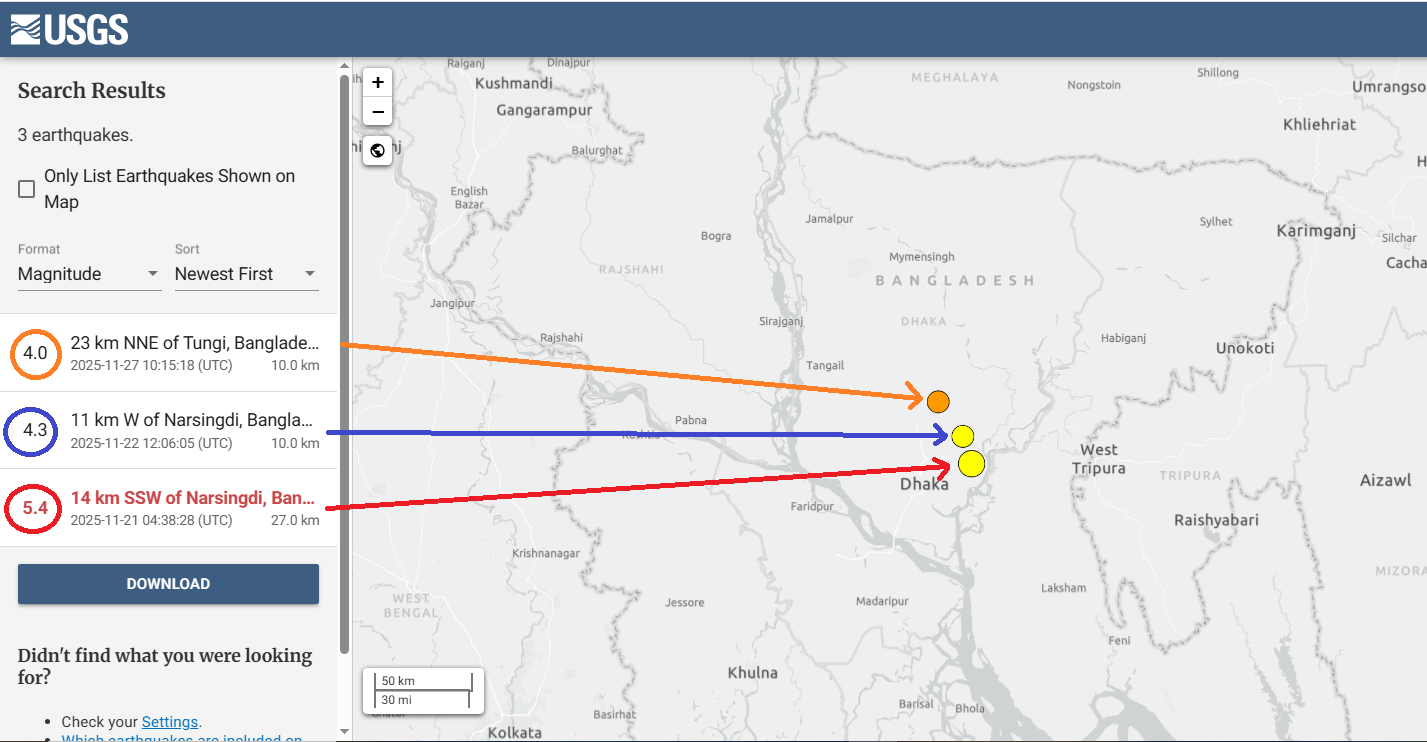This screenshot has height=742, width=1427.
Task: Click the globe zoom-to-world icon
Action: coord(377,151)
